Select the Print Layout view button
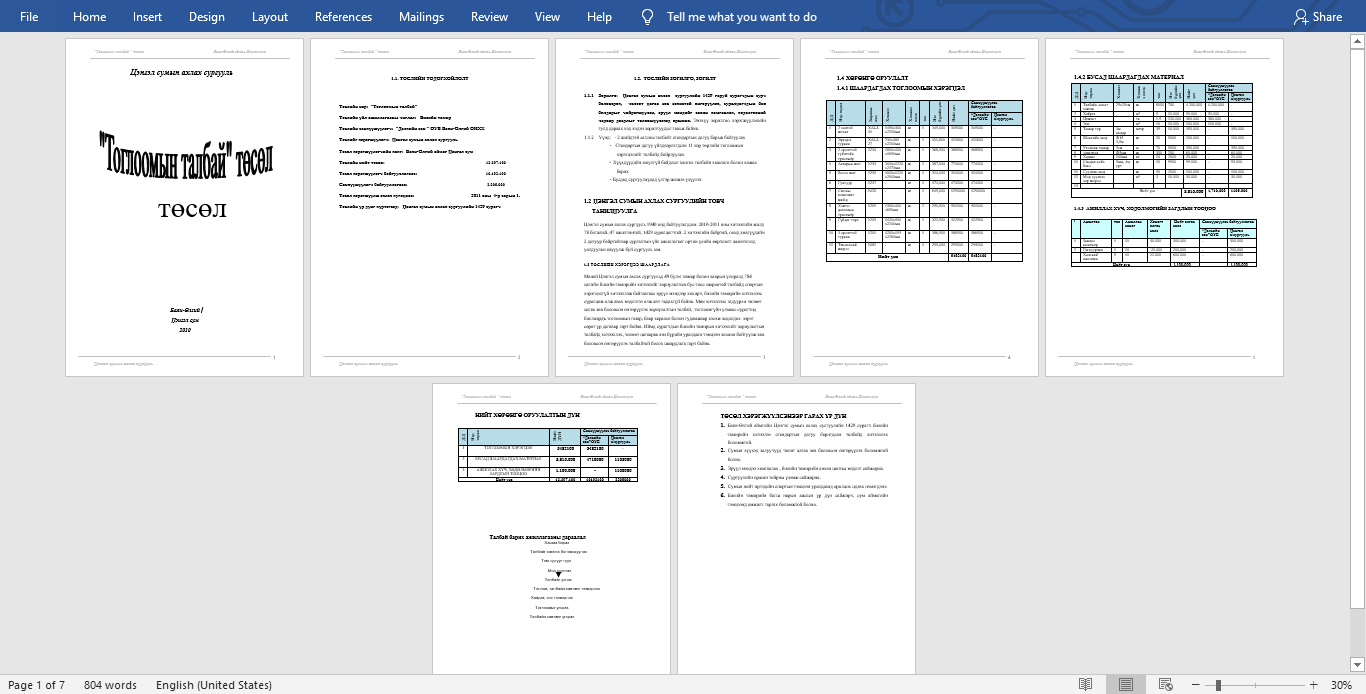This screenshot has height=694, width=1366. (1125, 685)
